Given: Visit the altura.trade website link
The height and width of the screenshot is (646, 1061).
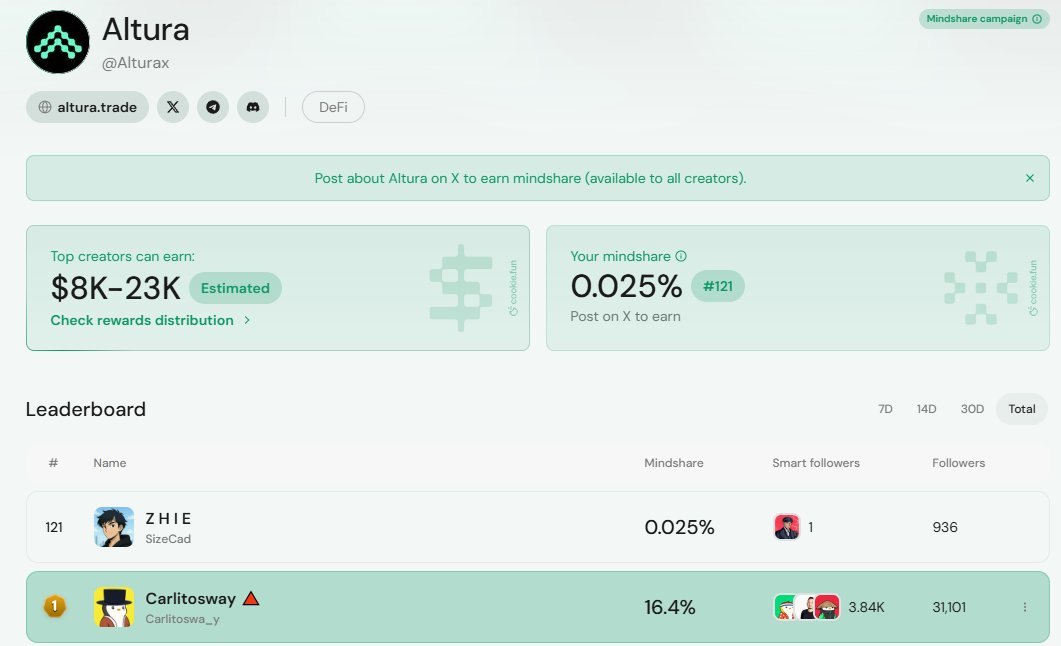Looking at the screenshot, I should (87, 107).
